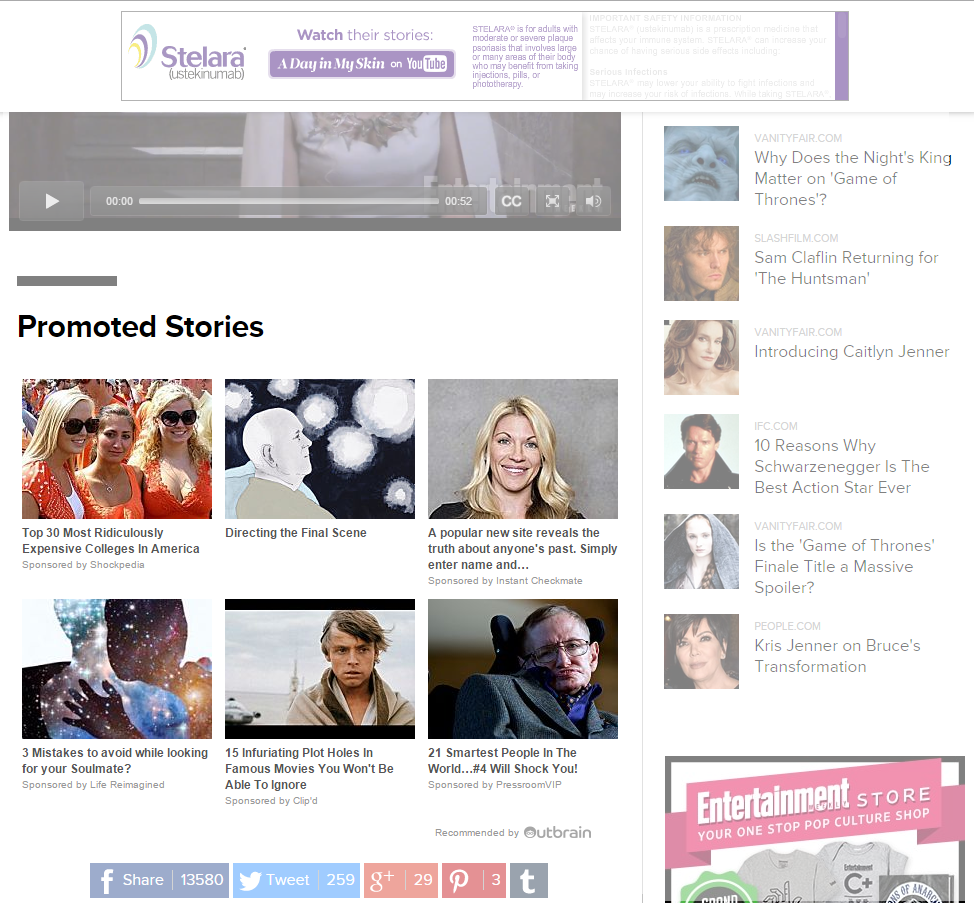
Task: Enter fullscreen mode on the video player
Action: point(552,201)
